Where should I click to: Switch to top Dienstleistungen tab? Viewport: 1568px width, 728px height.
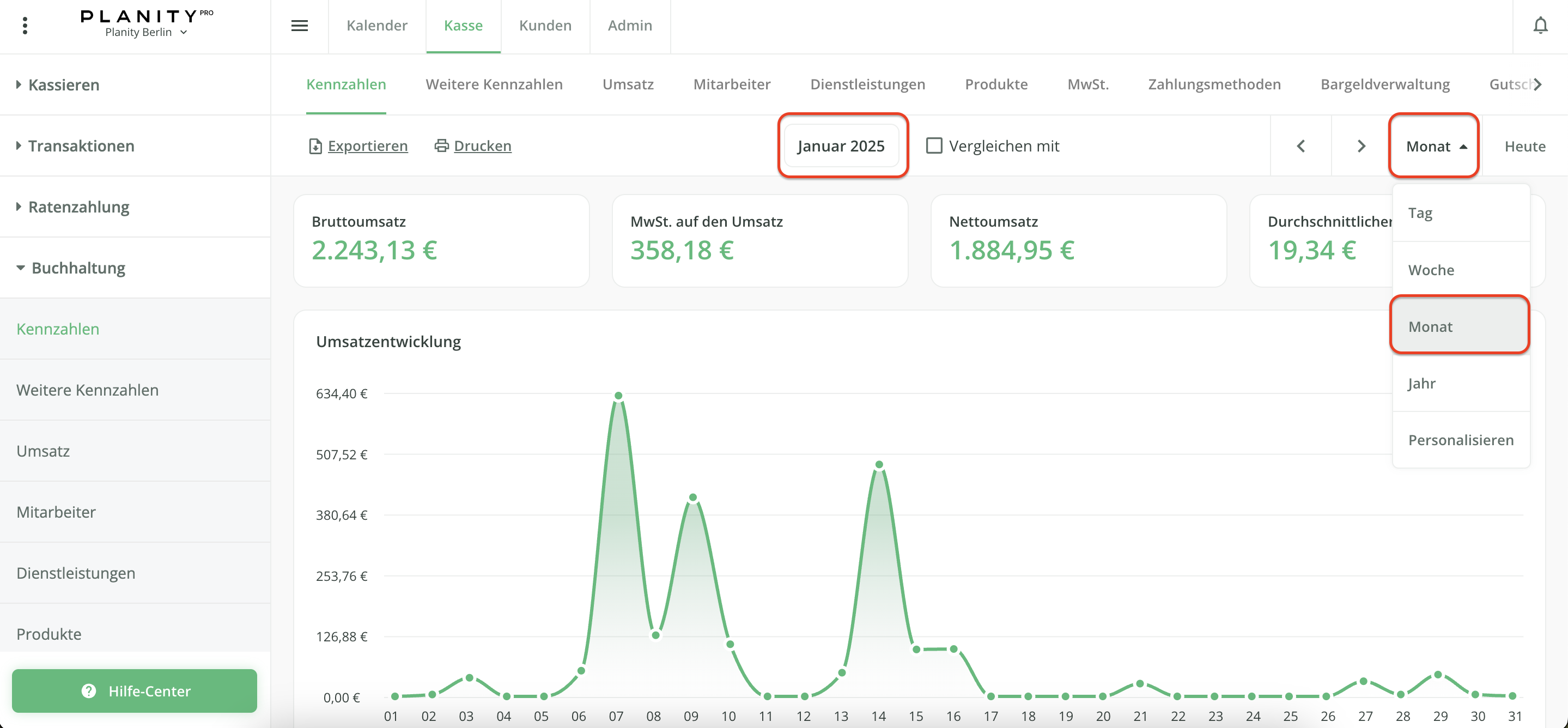pos(867,84)
